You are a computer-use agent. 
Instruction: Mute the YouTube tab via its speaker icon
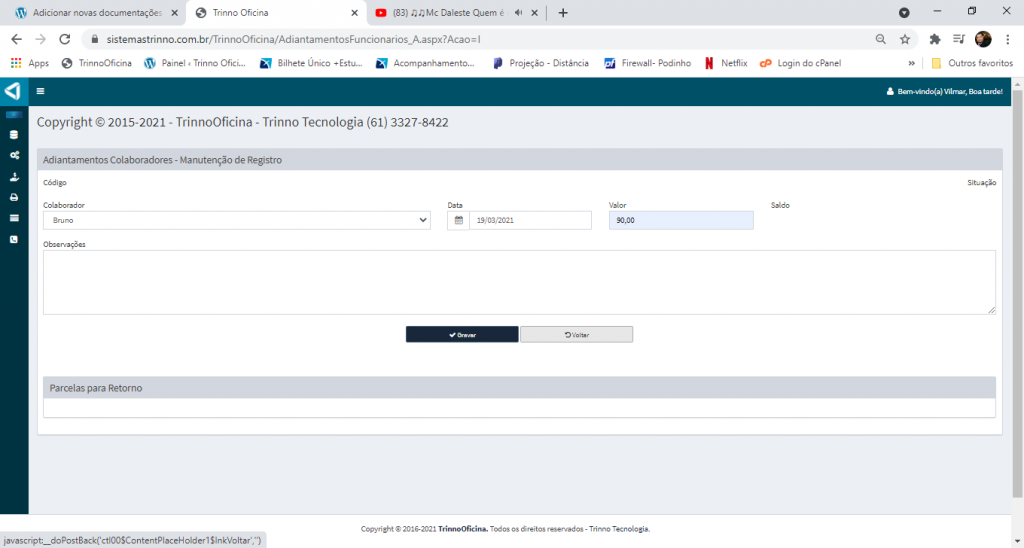[x=519, y=12]
